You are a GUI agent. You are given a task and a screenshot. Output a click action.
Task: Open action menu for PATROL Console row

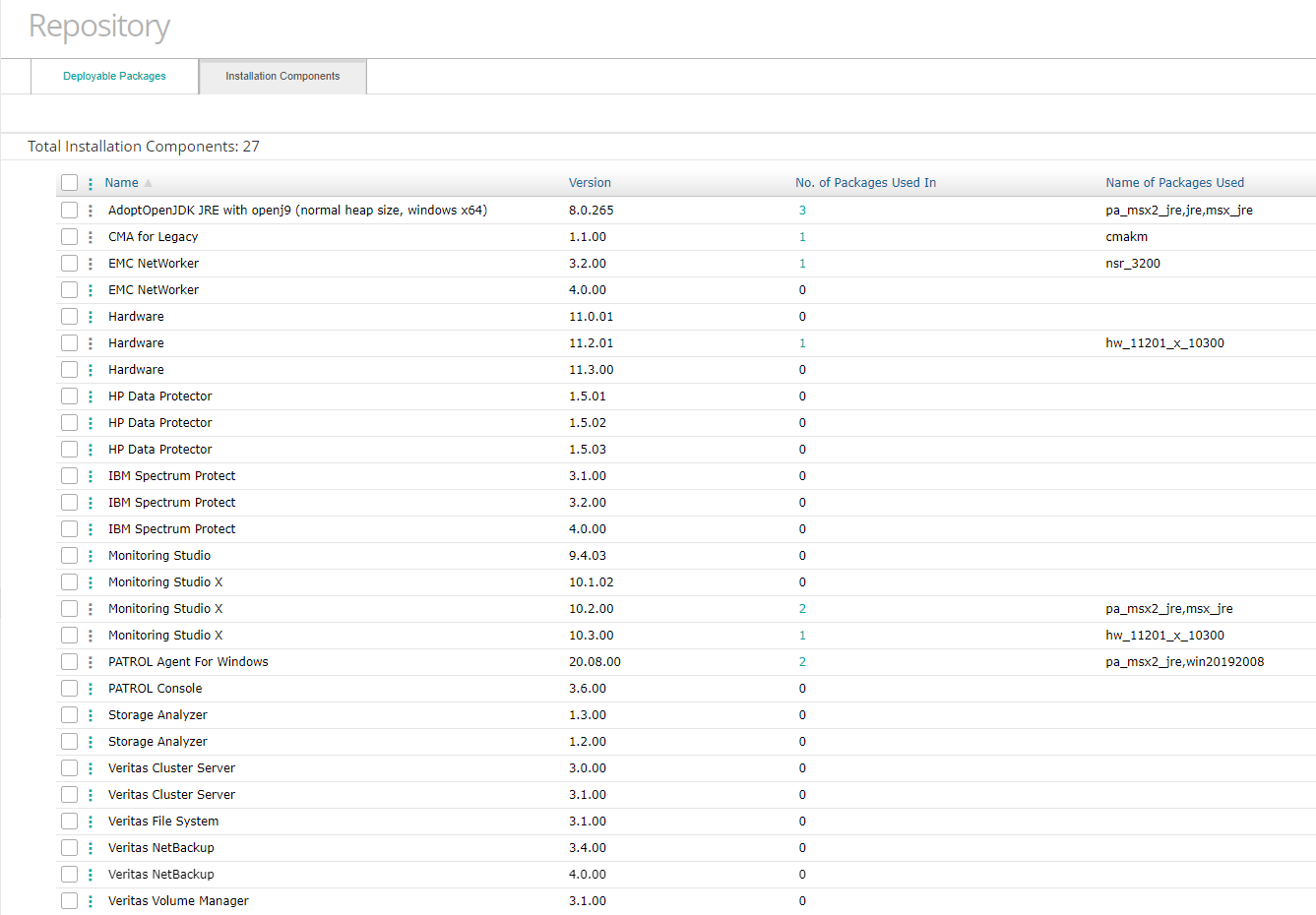(x=91, y=689)
